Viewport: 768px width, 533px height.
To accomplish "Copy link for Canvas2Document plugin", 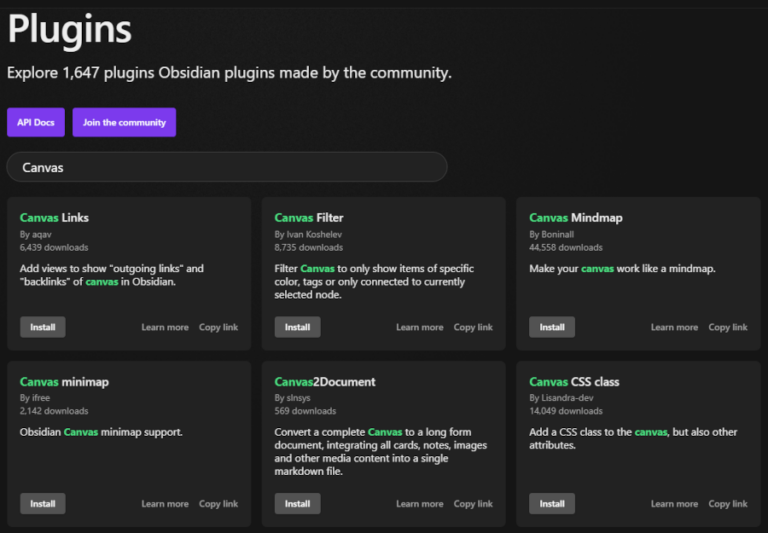I will 473,504.
